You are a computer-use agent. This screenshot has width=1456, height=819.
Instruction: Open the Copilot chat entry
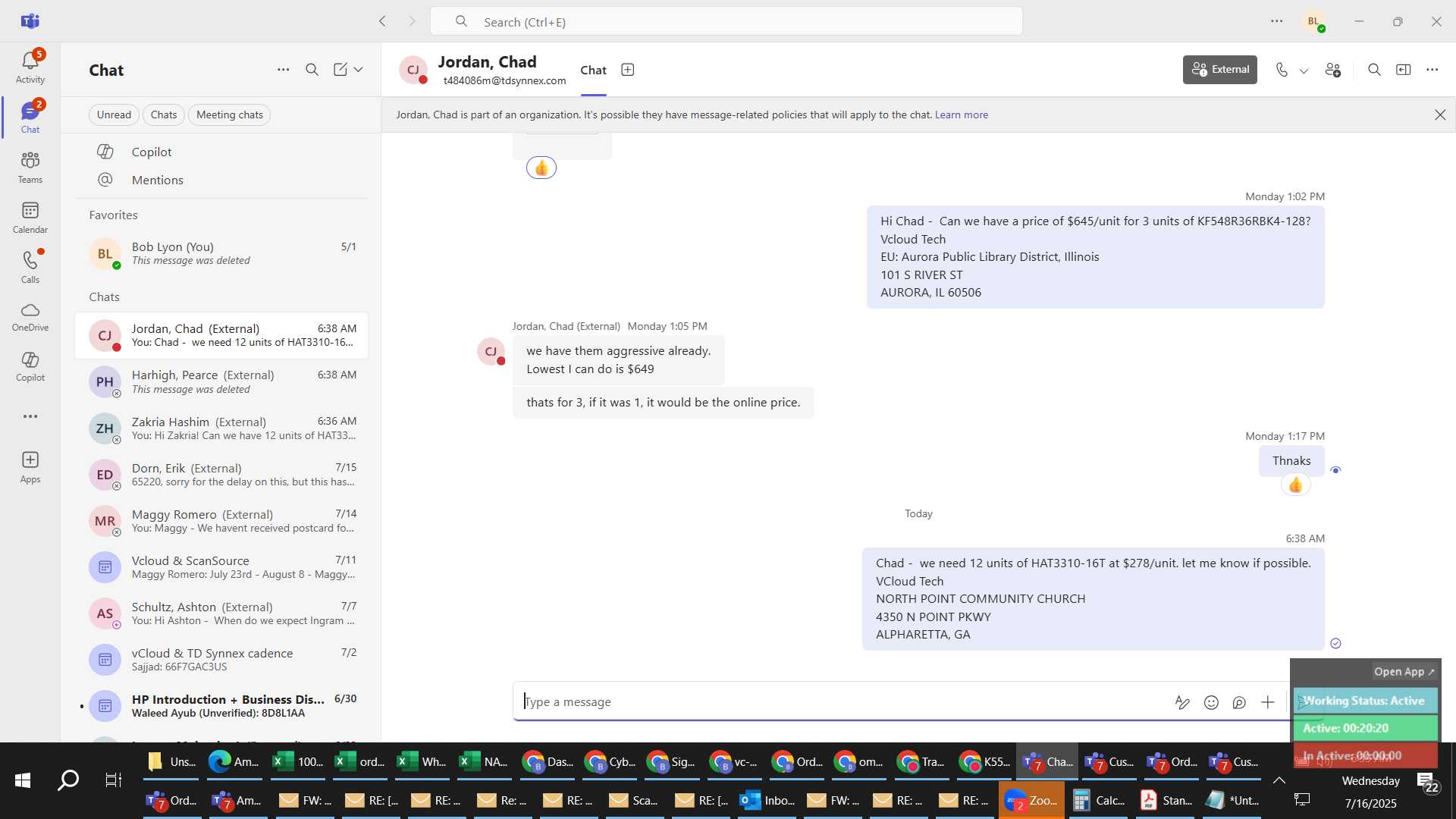coord(221,152)
